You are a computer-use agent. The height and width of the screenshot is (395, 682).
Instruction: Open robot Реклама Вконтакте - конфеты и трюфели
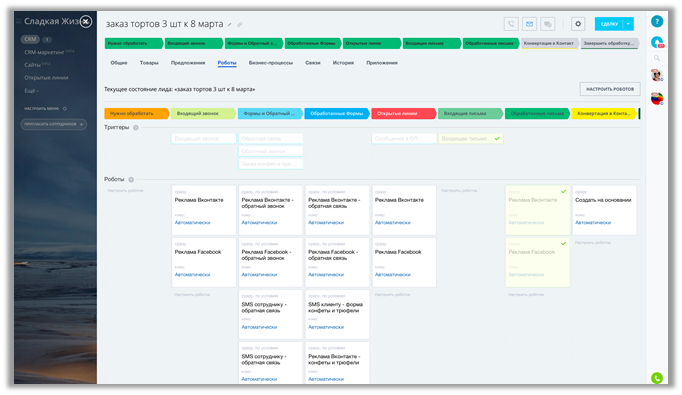(x=337, y=363)
